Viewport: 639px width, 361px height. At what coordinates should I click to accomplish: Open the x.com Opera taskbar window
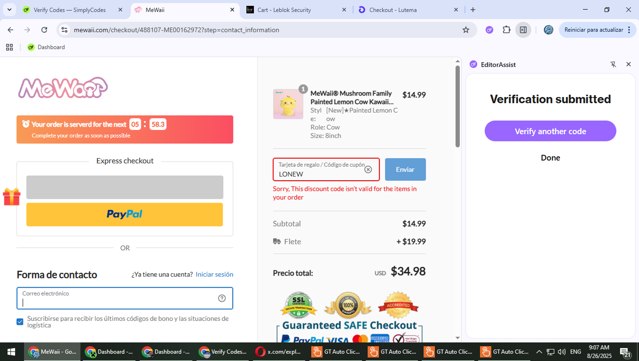(x=279, y=352)
